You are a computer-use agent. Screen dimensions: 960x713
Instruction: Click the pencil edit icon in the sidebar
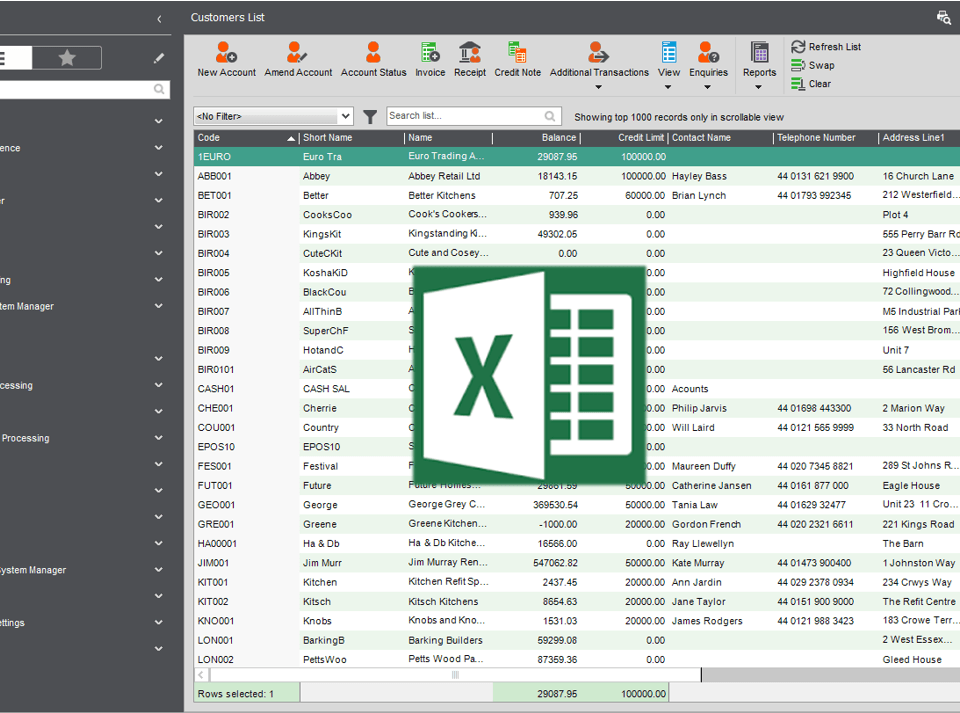tap(159, 58)
